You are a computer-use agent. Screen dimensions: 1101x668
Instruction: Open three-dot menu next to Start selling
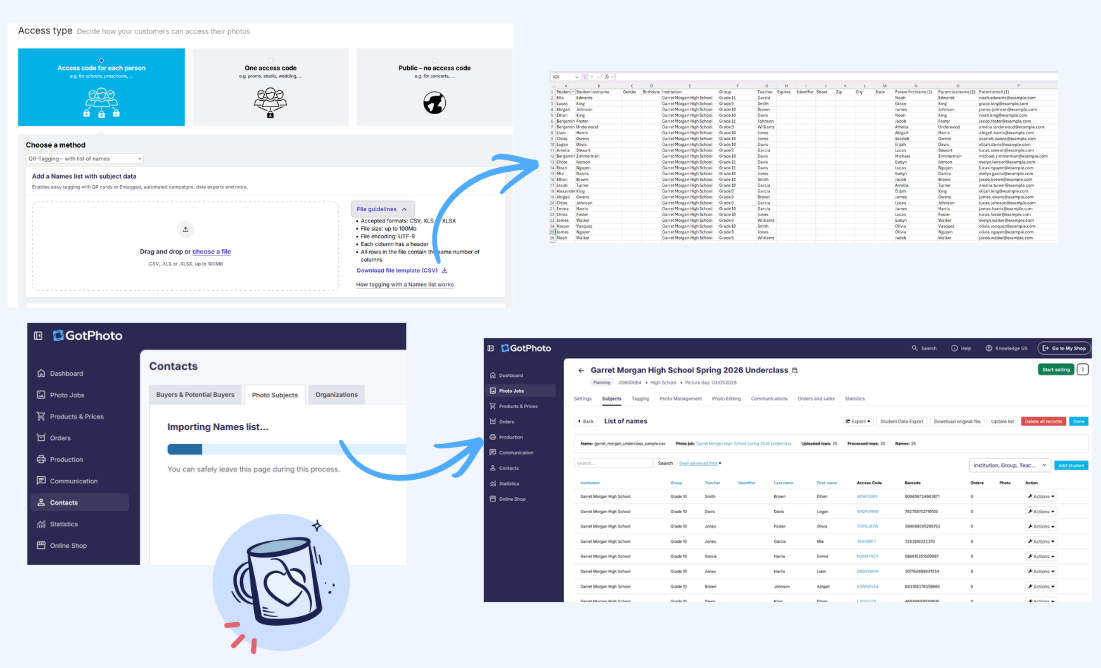tap(1083, 369)
